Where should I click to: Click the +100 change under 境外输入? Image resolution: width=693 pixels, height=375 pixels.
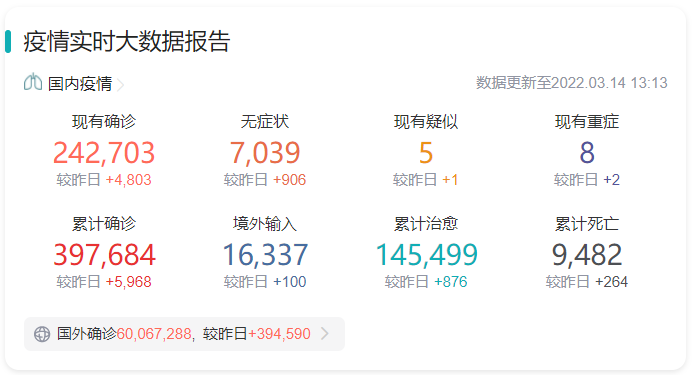(289, 282)
